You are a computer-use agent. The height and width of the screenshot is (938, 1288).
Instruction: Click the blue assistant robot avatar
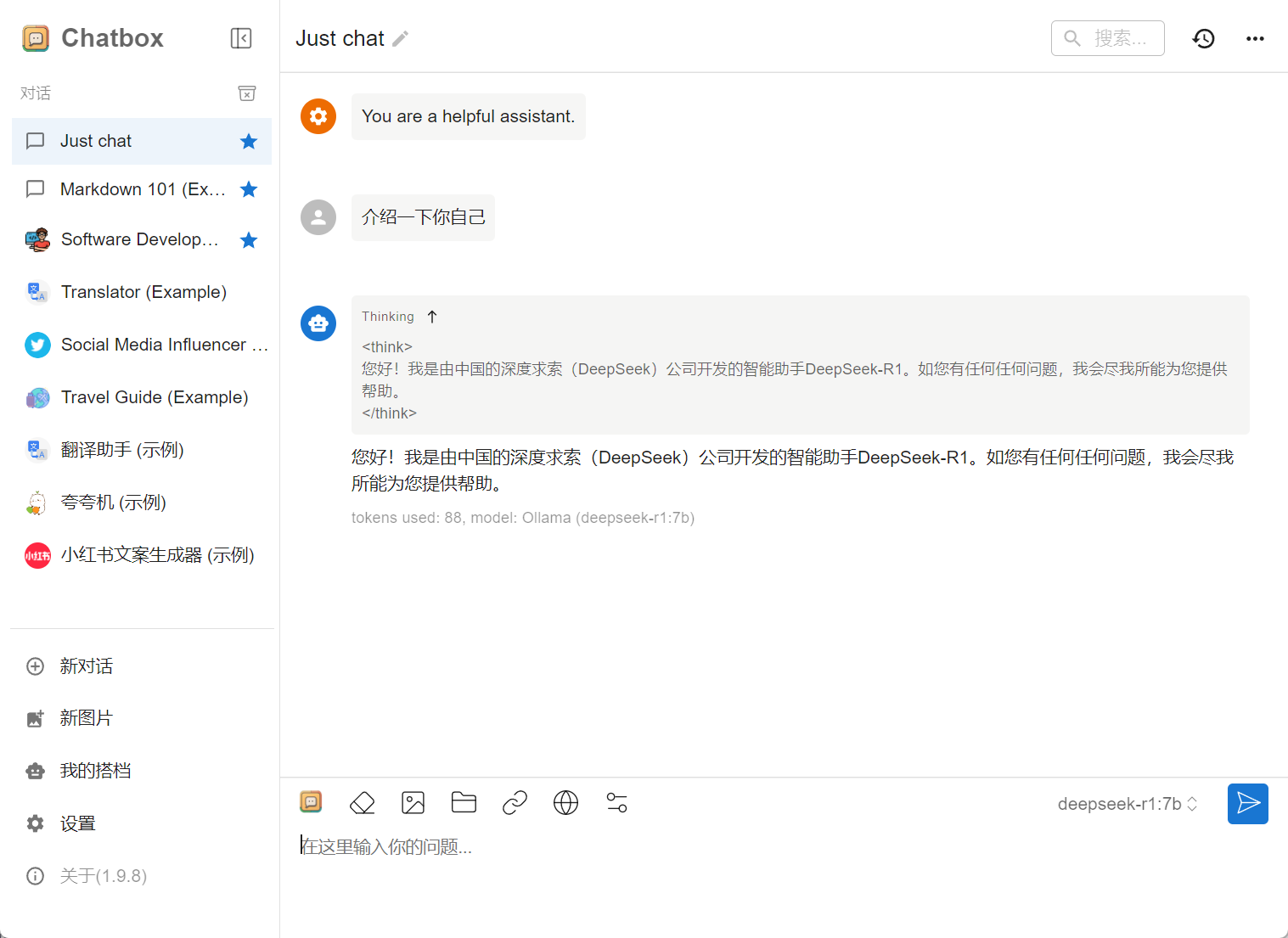[x=318, y=323]
